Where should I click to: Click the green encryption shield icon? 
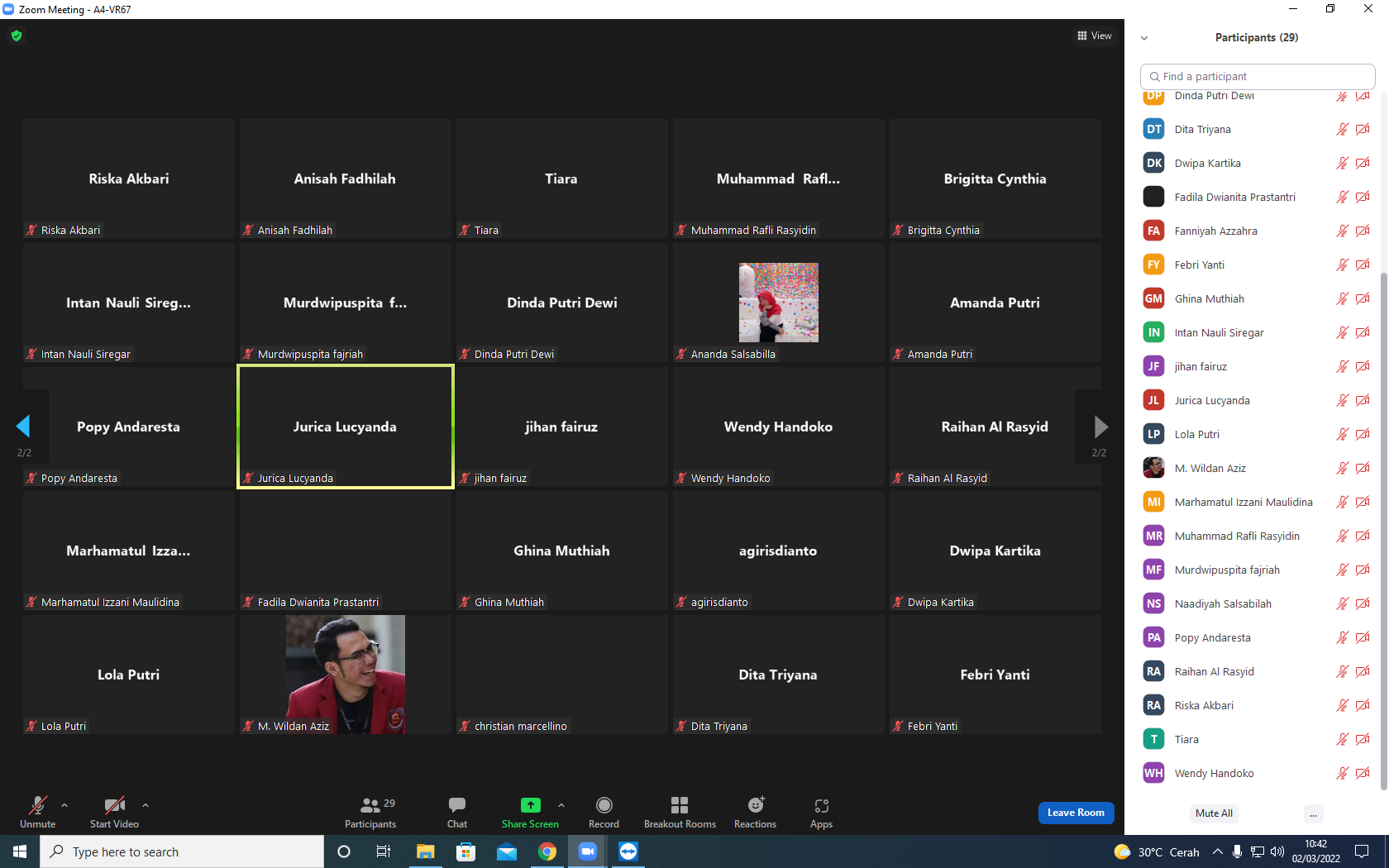(x=17, y=36)
